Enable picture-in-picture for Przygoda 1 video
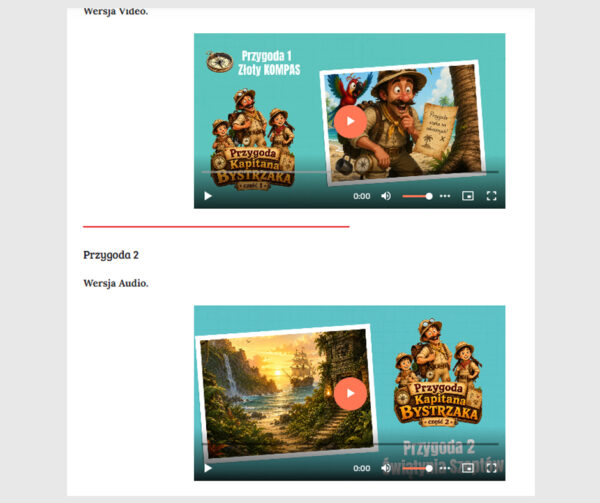Image resolution: width=600 pixels, height=503 pixels. pyautogui.click(x=468, y=196)
